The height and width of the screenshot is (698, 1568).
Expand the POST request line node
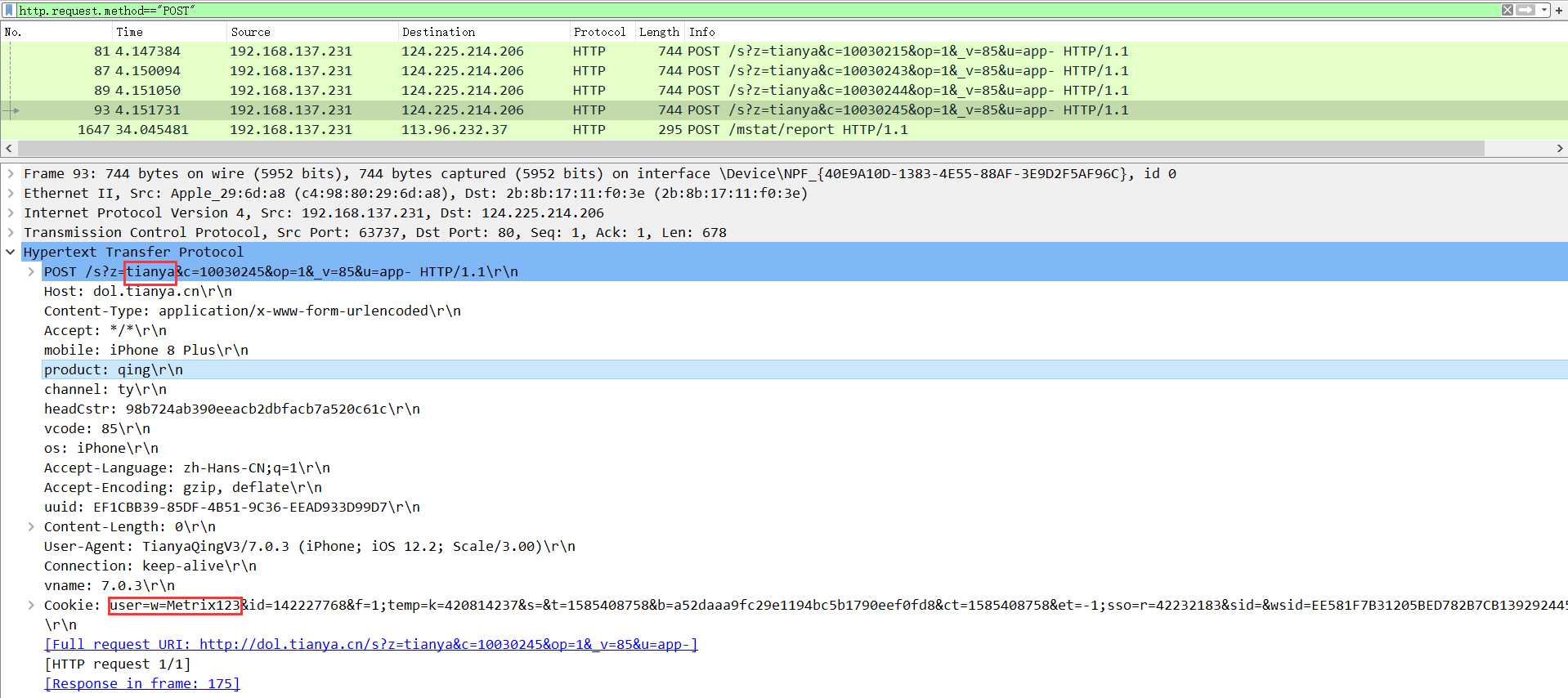tap(31, 271)
